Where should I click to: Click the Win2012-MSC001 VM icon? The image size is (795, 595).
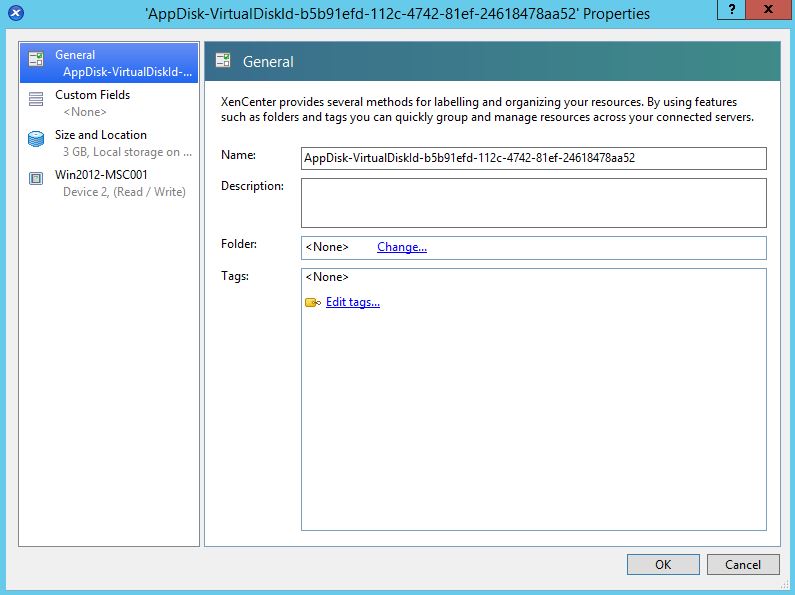[x=36, y=179]
